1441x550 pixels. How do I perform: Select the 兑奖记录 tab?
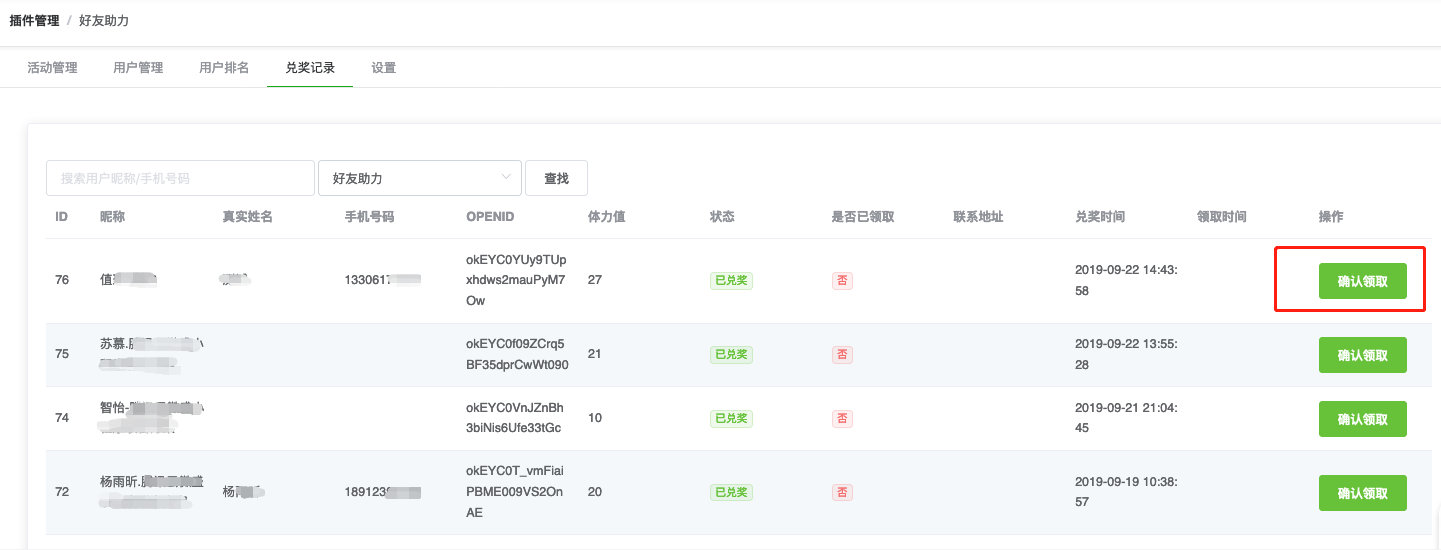pyautogui.click(x=310, y=68)
